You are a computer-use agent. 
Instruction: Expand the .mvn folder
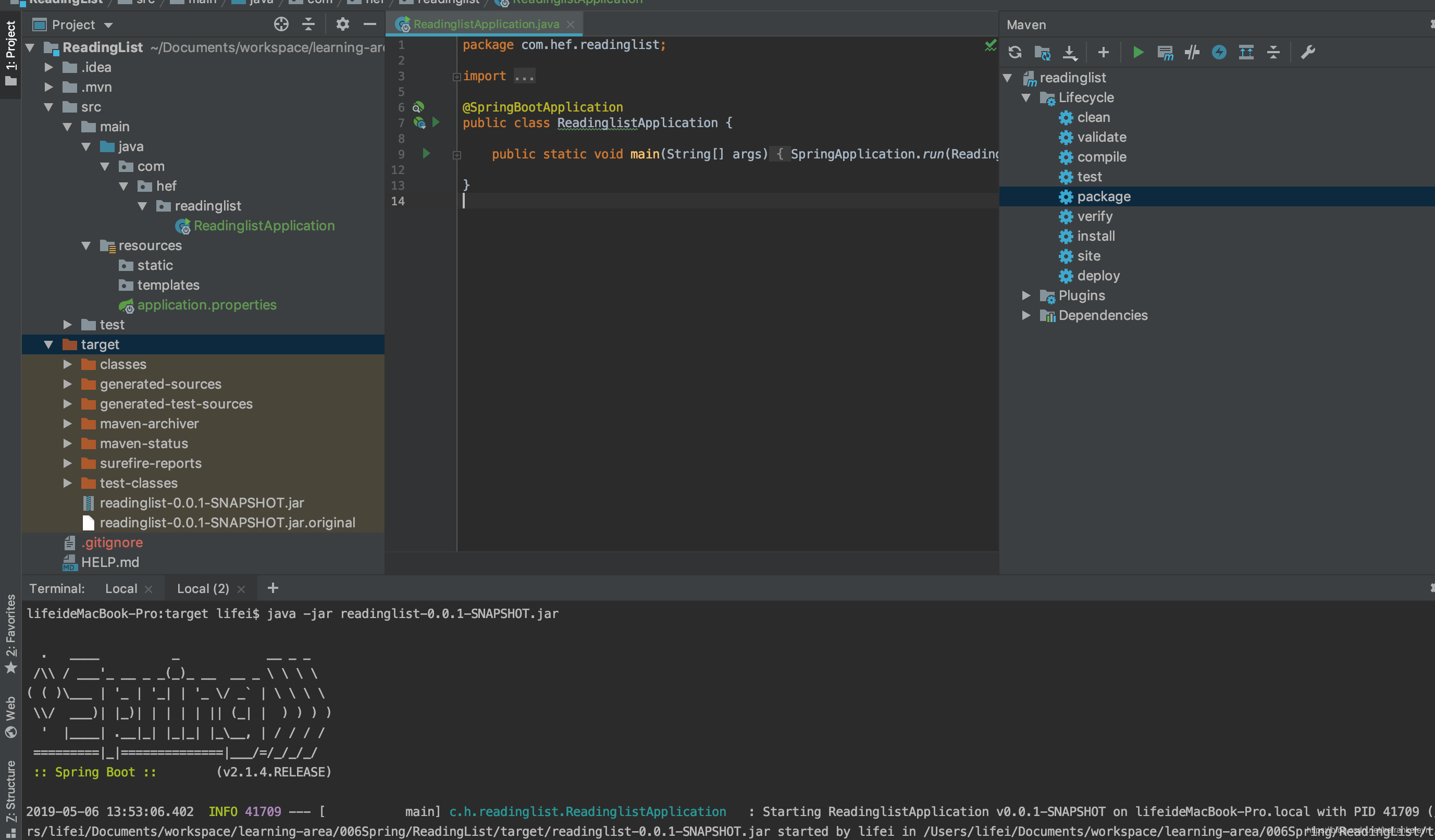click(49, 87)
